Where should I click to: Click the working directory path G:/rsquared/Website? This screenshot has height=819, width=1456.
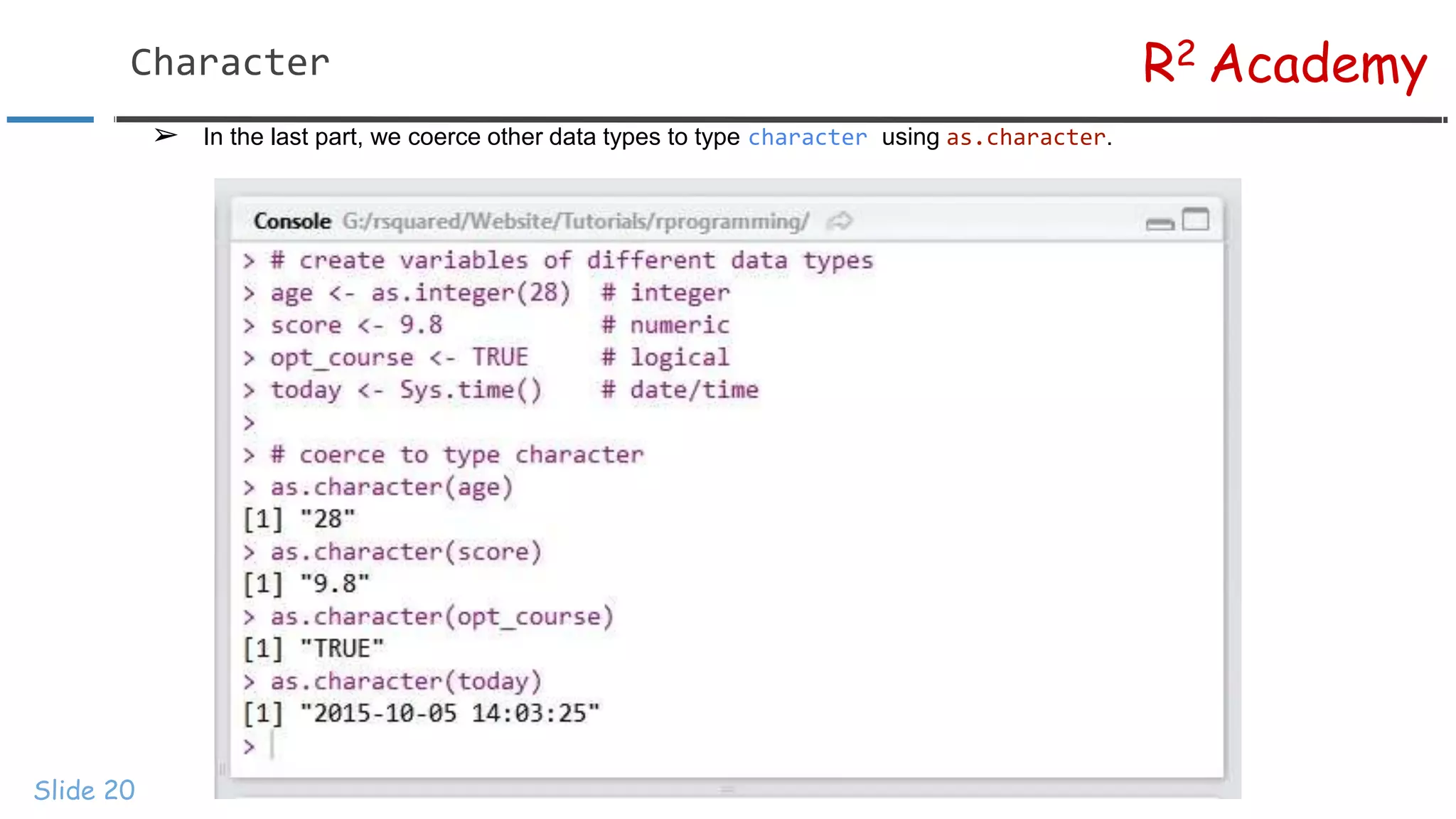point(575,221)
